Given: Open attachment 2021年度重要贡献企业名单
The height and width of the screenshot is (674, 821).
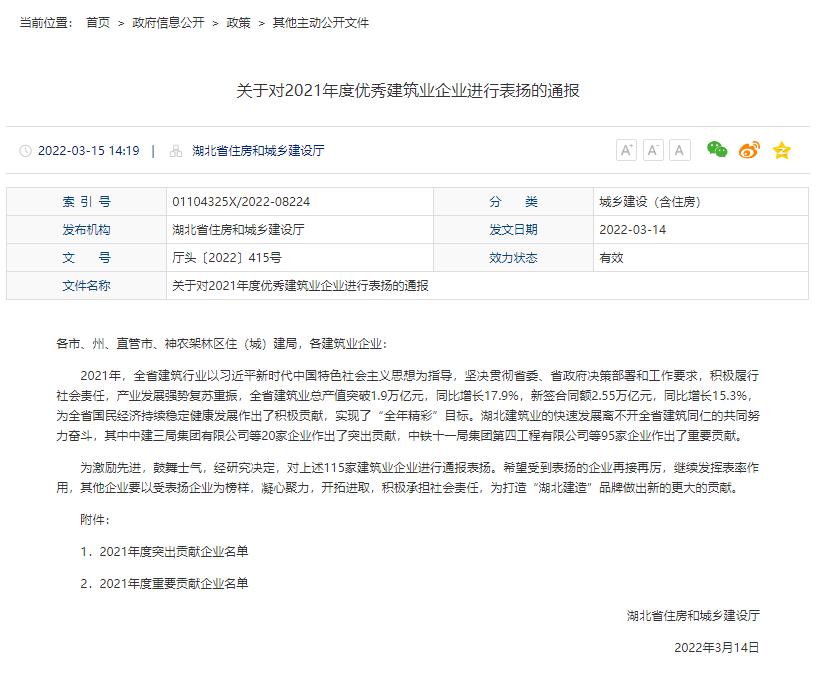Looking at the screenshot, I should (173, 583).
